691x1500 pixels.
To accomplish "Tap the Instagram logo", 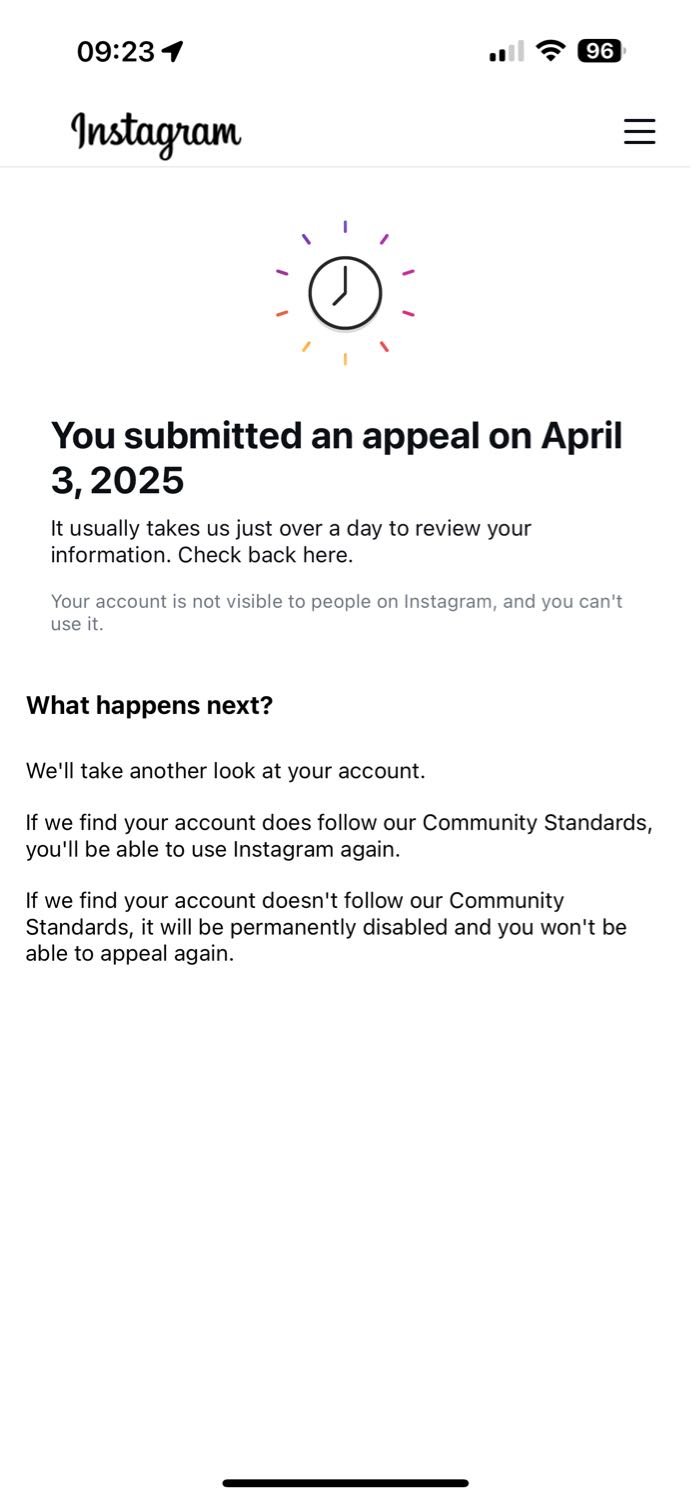I will pos(156,134).
